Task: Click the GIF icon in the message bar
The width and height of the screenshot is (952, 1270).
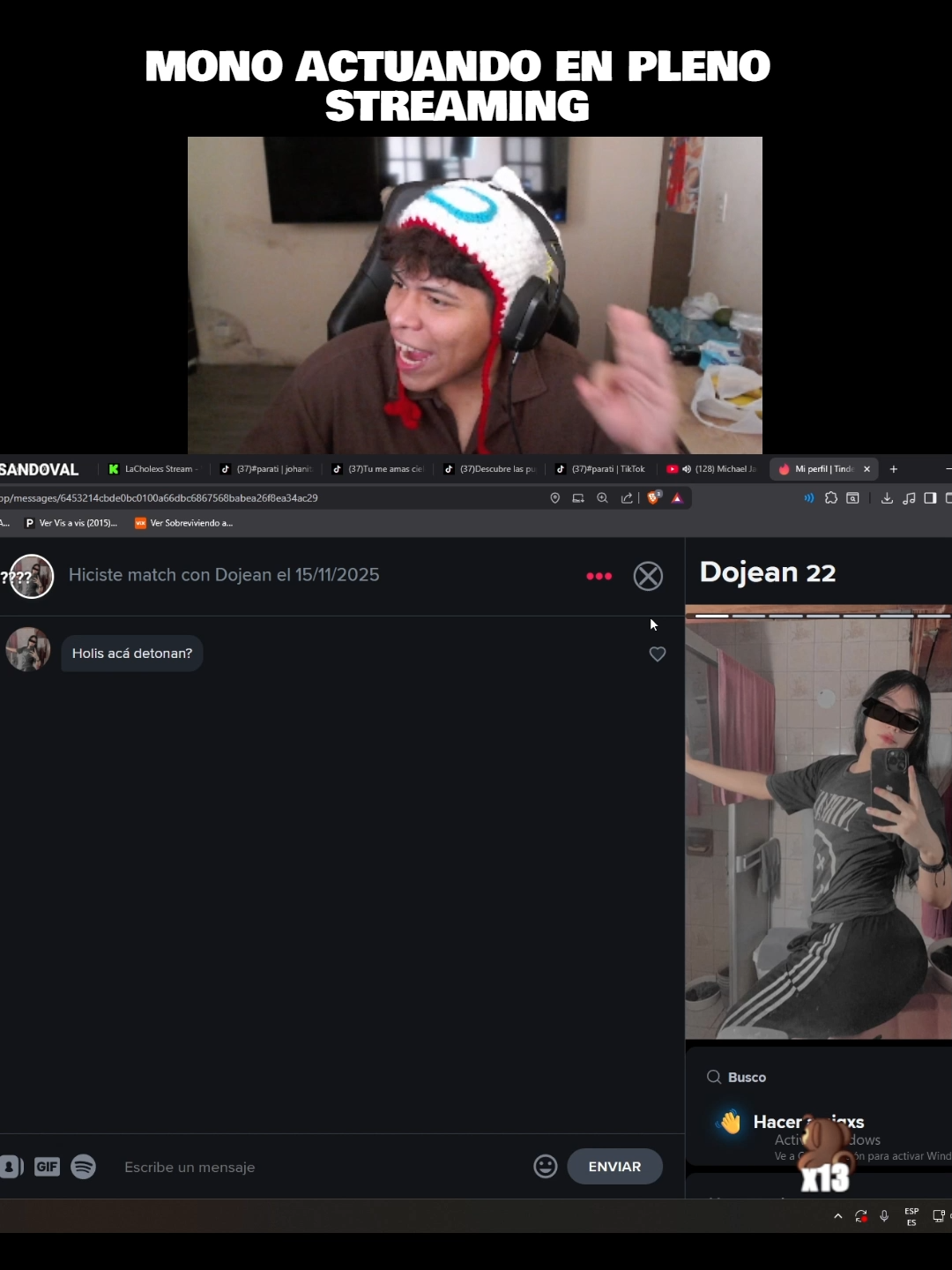Action: tap(47, 1166)
